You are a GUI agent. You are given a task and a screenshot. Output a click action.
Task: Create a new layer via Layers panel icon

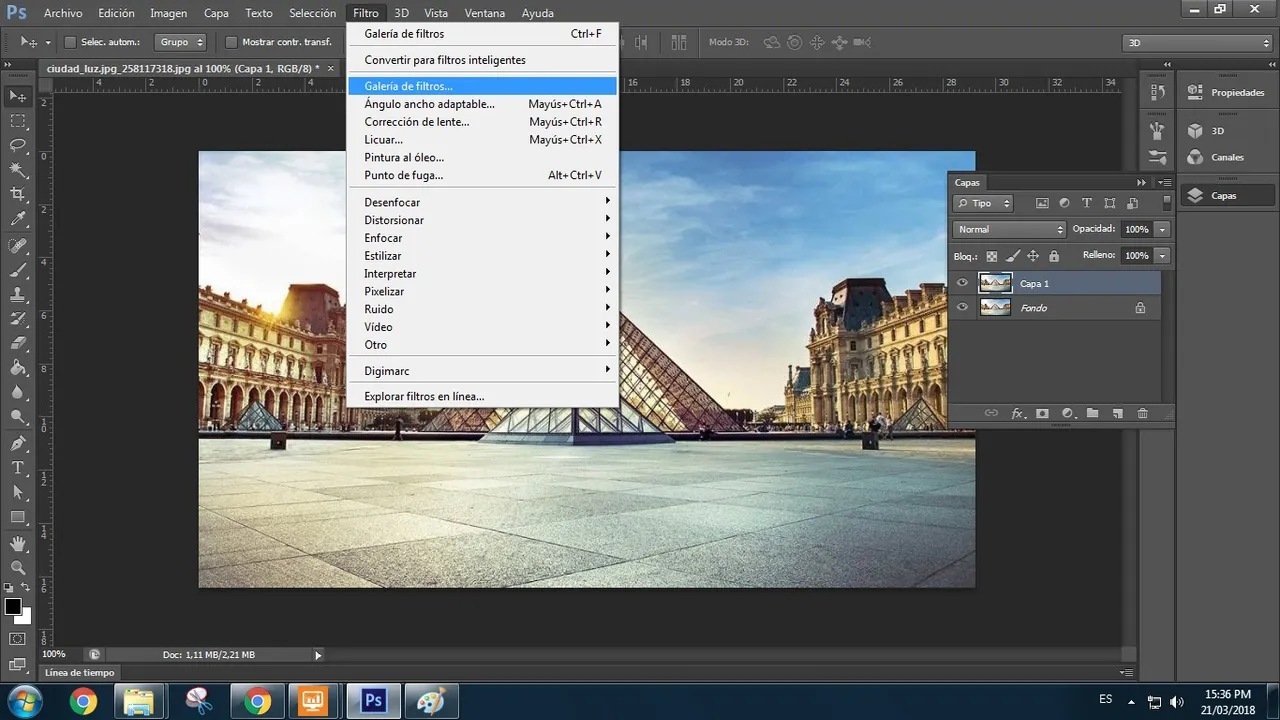(x=1118, y=413)
